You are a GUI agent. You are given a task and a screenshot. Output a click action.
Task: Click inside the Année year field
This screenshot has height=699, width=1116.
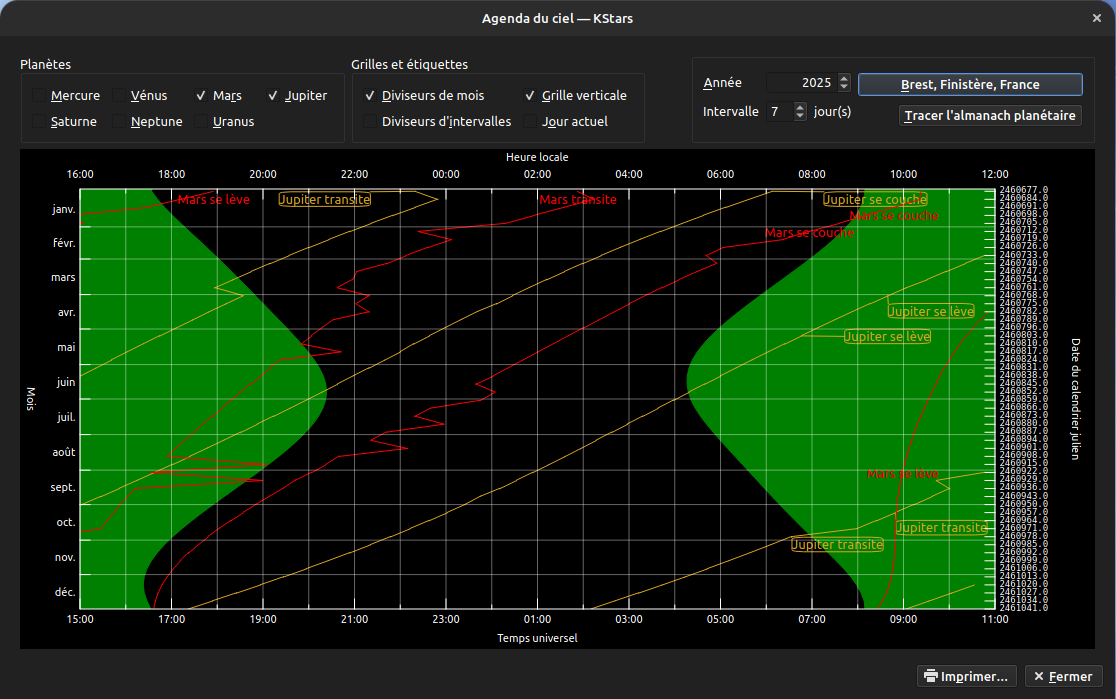tap(800, 83)
